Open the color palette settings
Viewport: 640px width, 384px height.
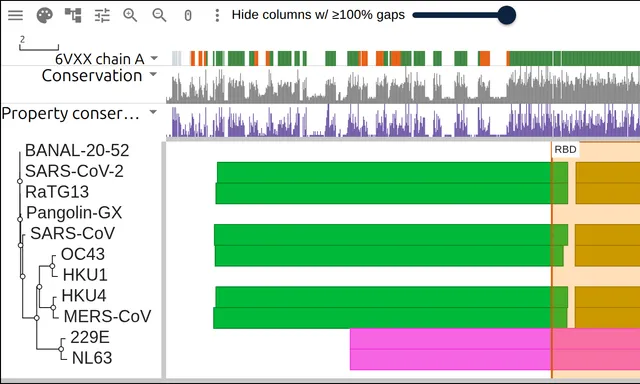pos(44,16)
